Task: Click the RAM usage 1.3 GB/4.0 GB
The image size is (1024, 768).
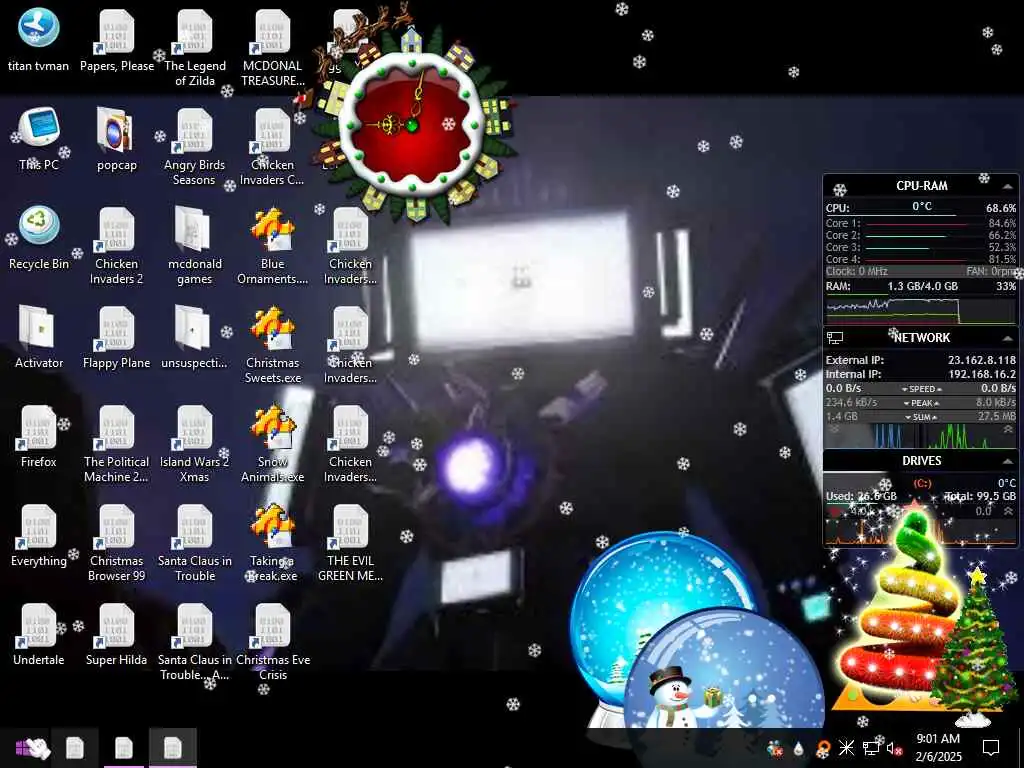Action: [922, 286]
